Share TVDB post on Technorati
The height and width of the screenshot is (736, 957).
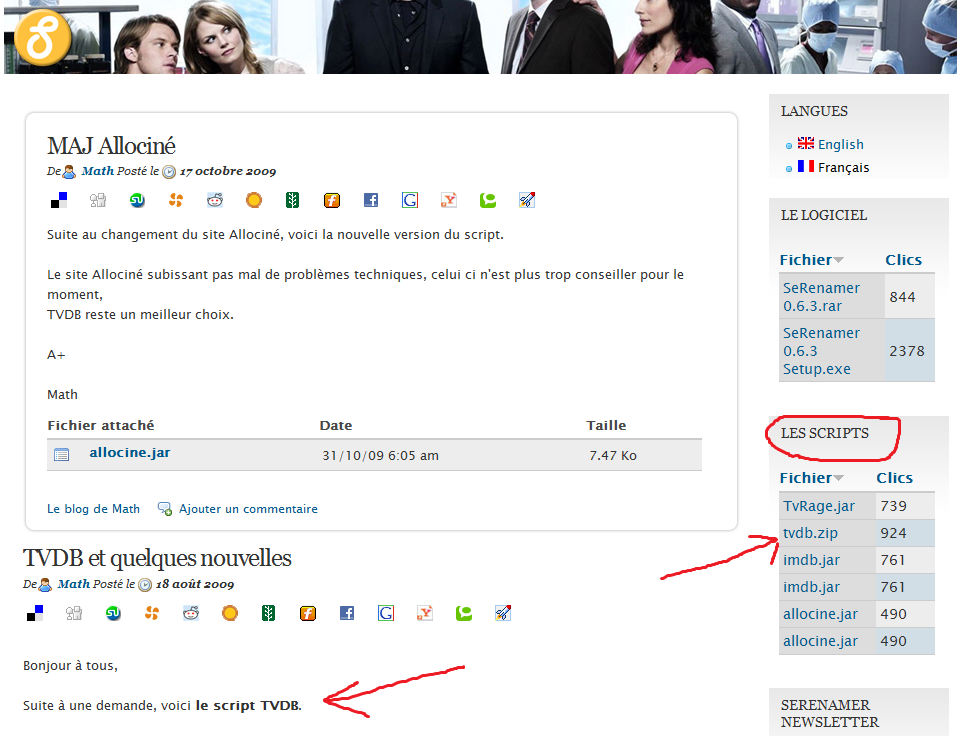pos(464,613)
